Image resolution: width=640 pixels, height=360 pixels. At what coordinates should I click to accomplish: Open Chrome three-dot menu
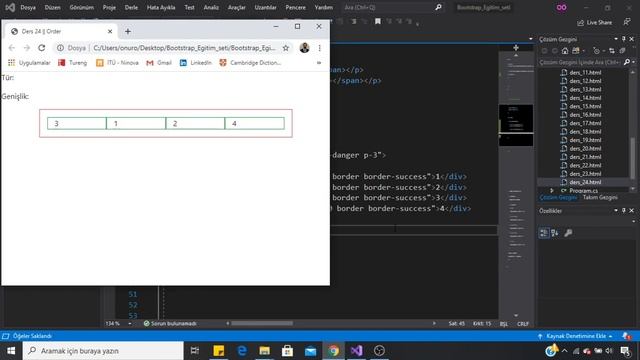tap(320, 48)
